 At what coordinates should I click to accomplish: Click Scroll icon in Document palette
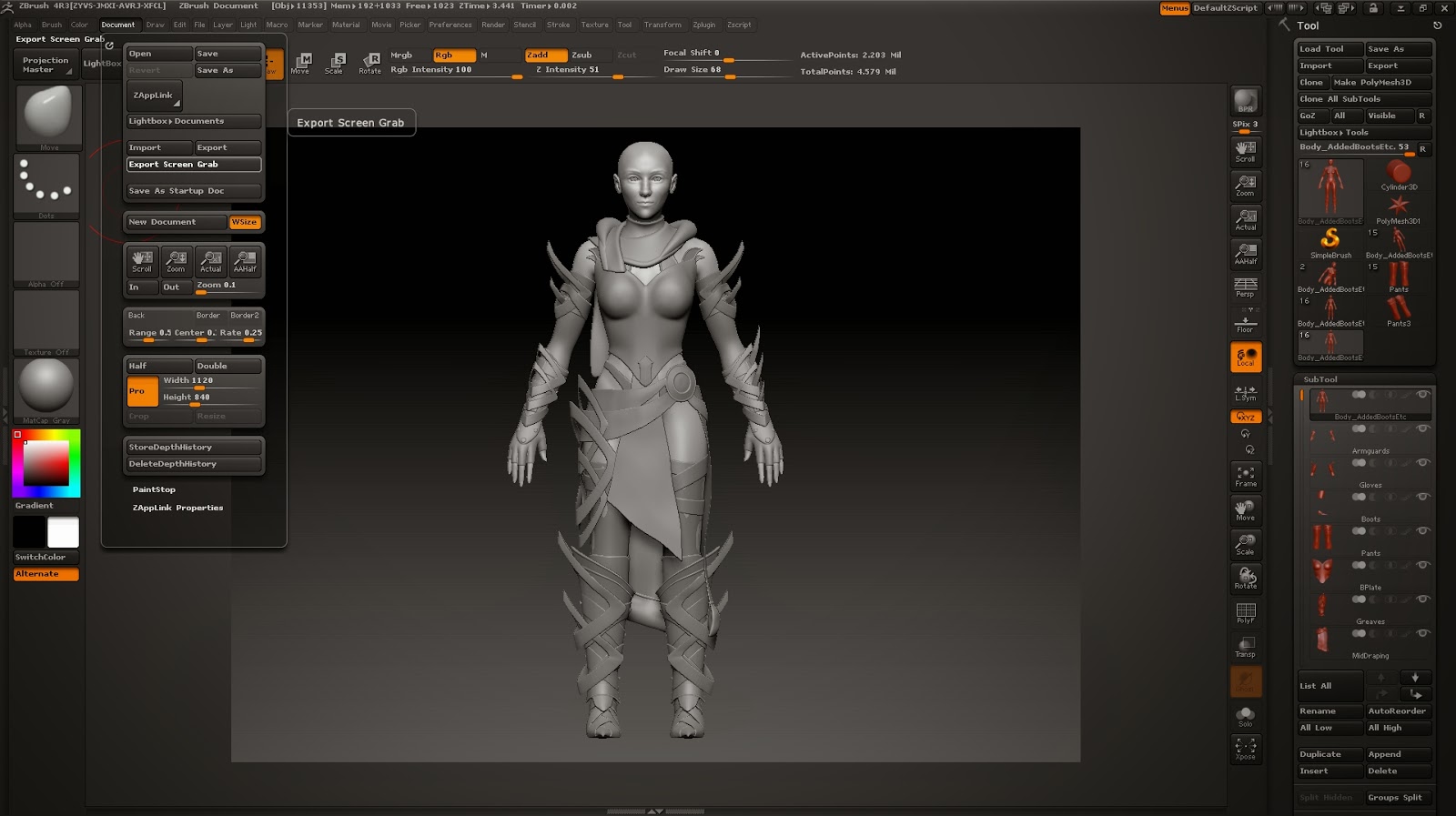142,262
